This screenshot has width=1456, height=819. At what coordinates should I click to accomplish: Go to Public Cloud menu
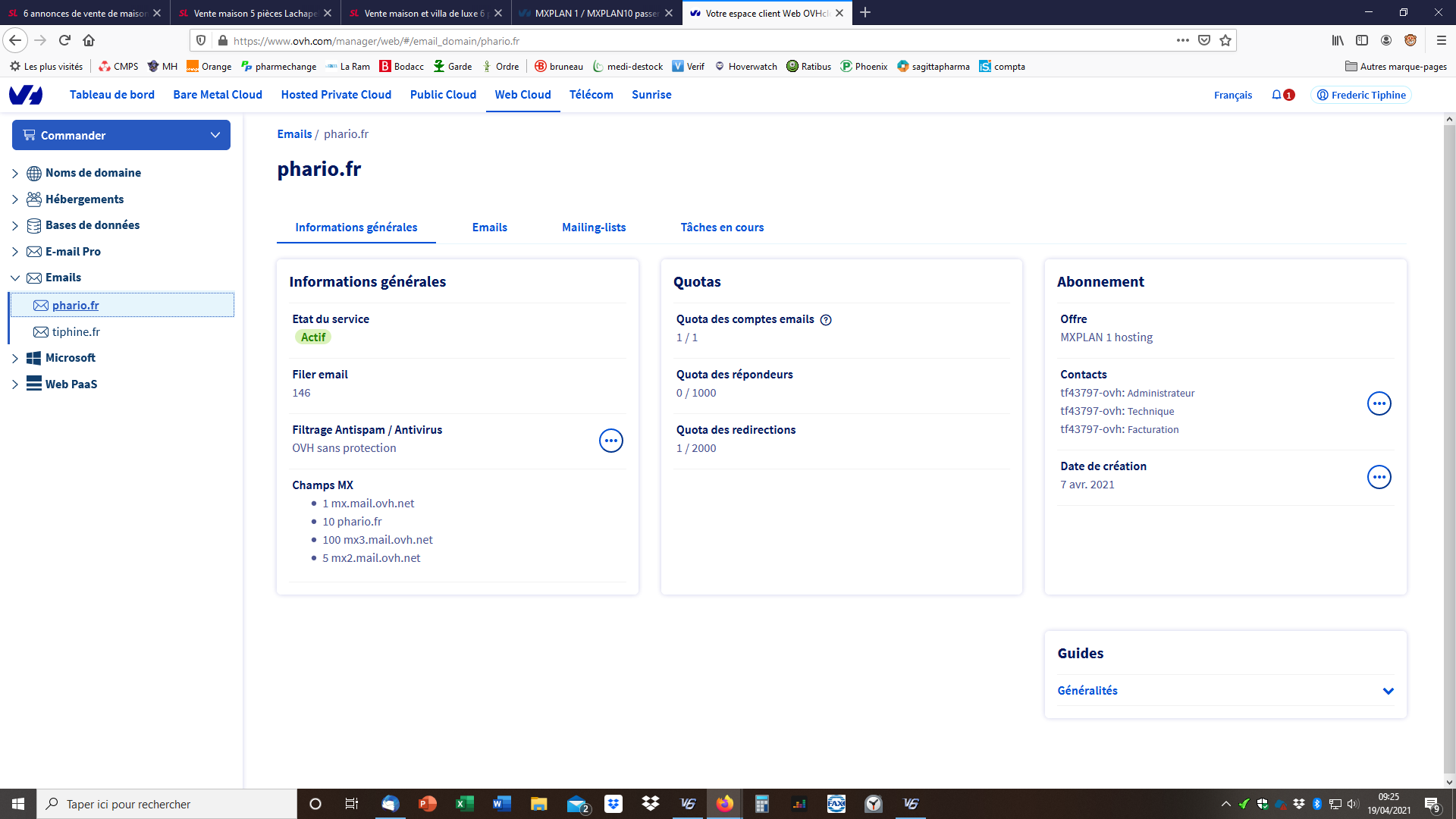point(443,95)
